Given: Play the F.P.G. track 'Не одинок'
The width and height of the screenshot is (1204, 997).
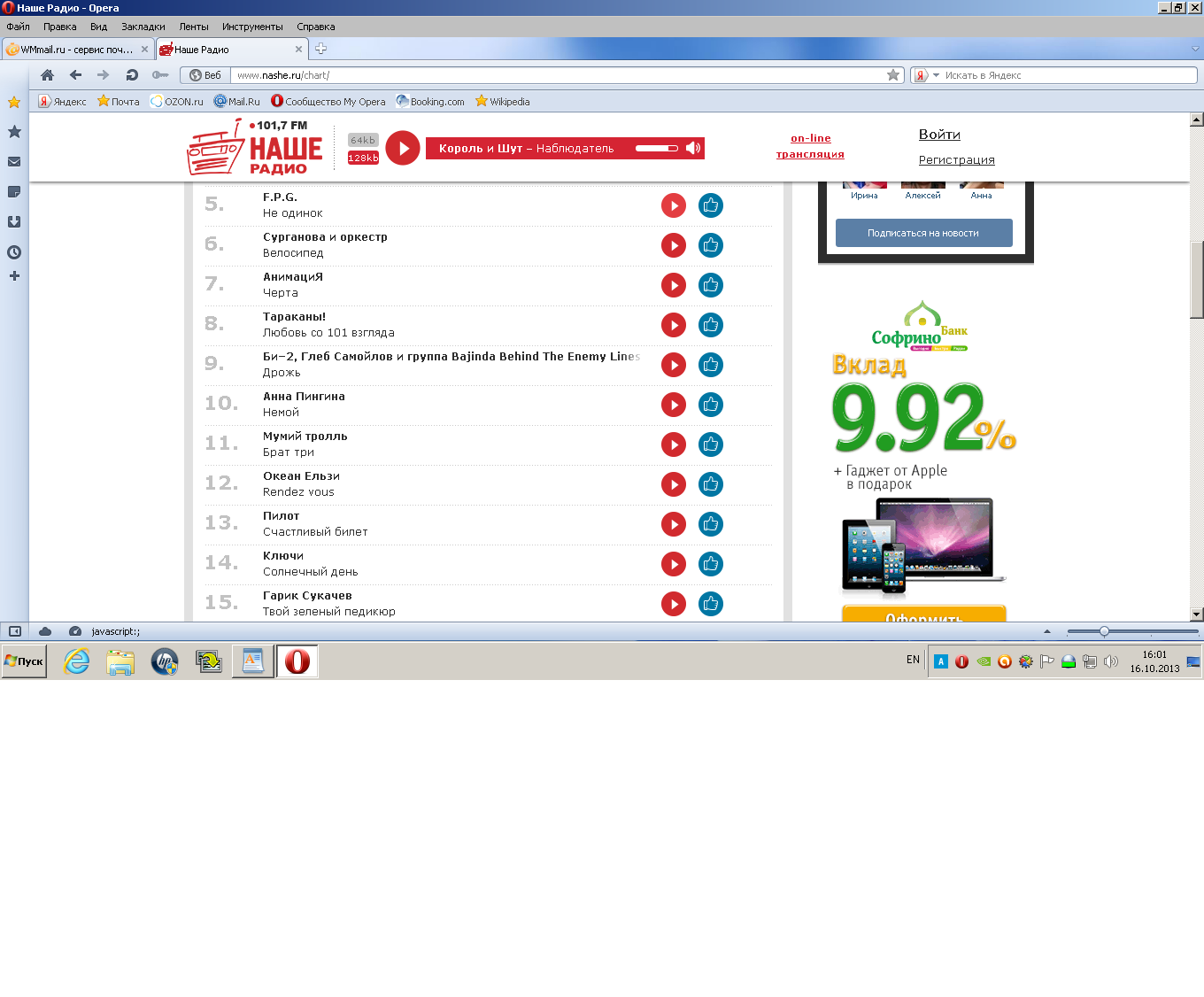Looking at the screenshot, I should [674, 205].
